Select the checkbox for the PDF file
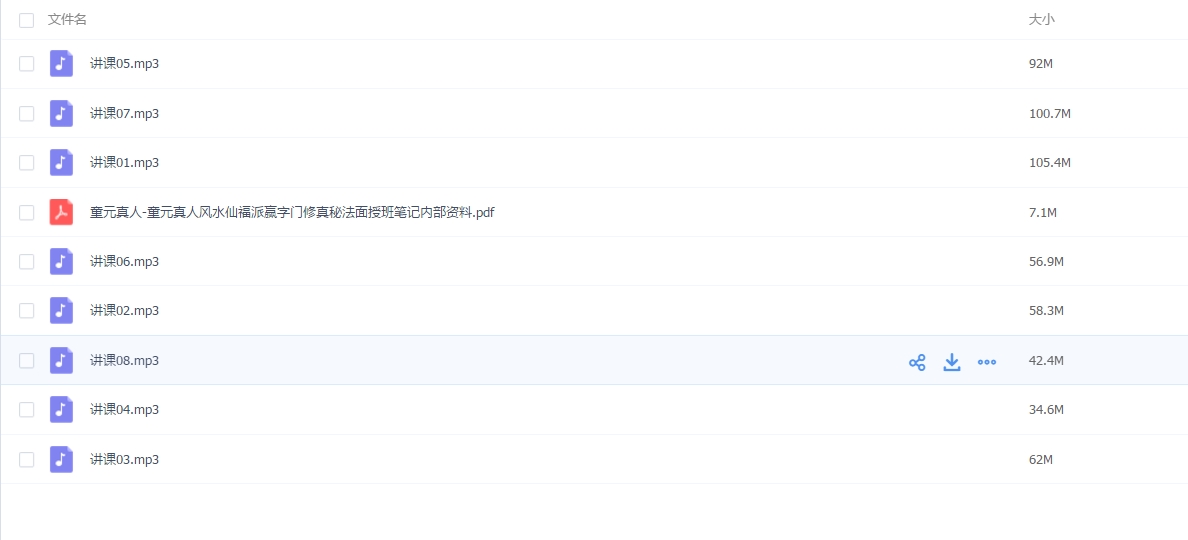The image size is (1188, 540). (26, 212)
